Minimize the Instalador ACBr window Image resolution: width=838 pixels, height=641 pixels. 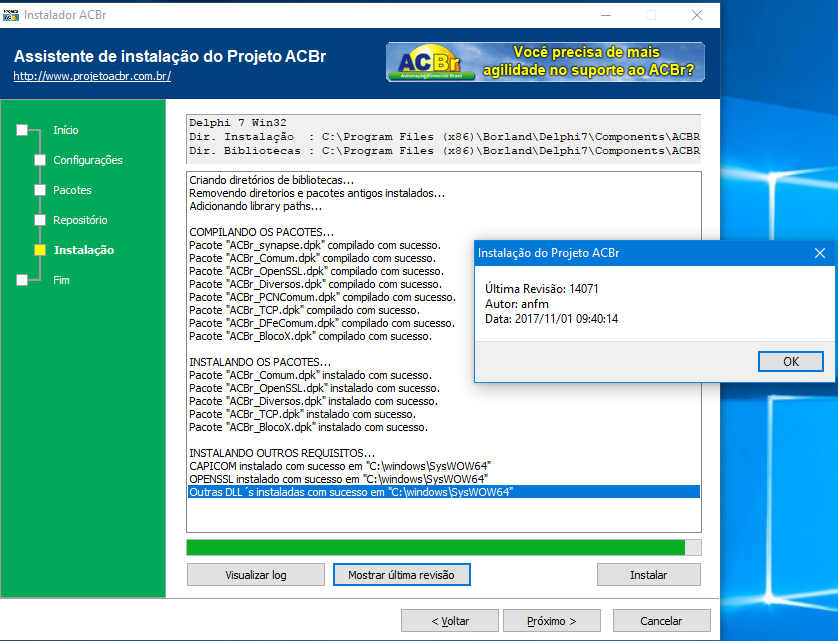click(606, 15)
